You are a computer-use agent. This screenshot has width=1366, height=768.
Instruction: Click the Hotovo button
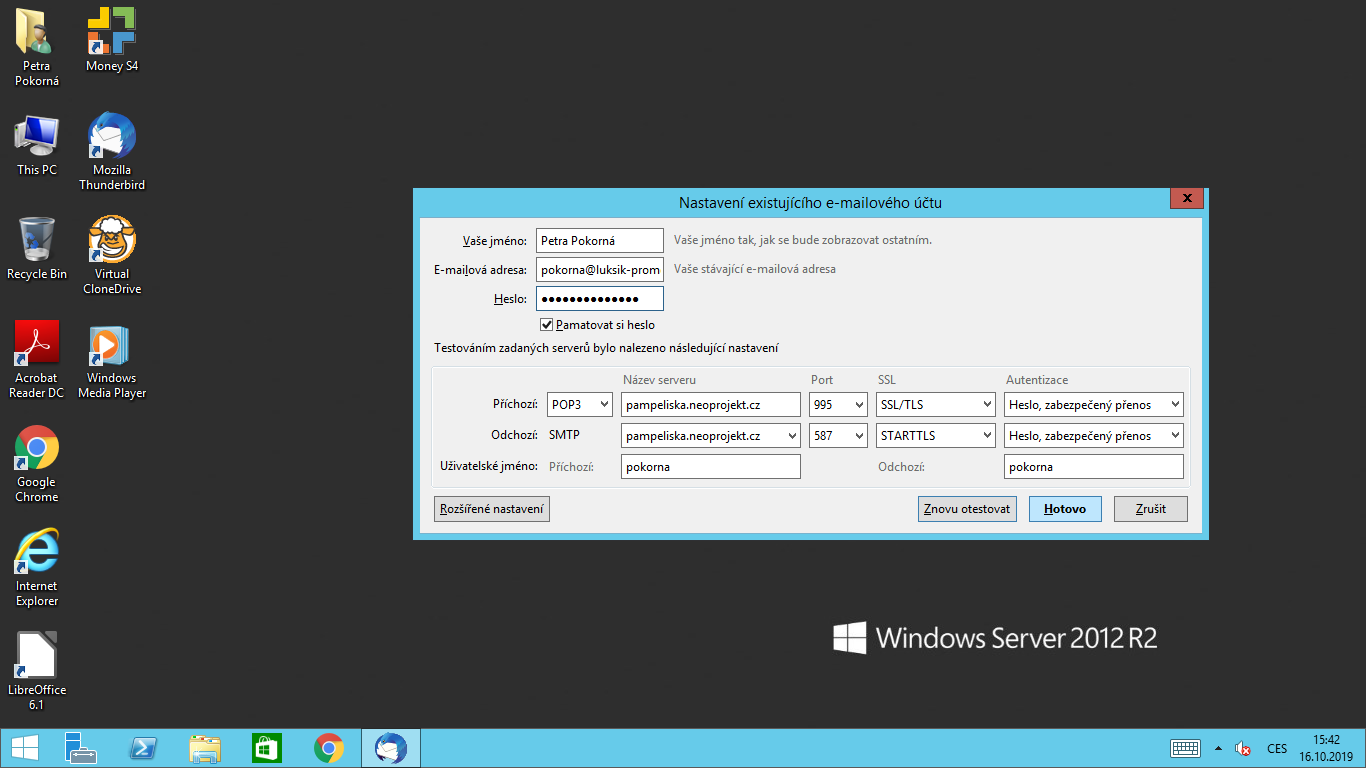1065,509
